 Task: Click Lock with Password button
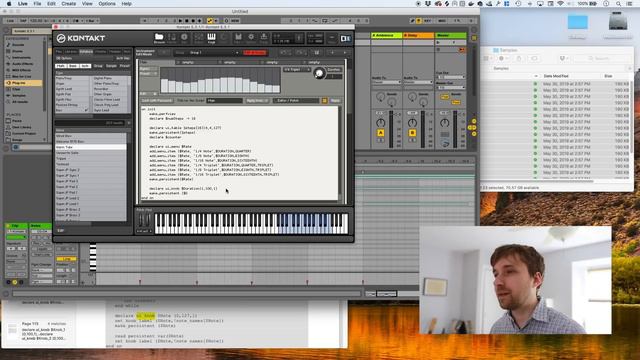[157, 100]
